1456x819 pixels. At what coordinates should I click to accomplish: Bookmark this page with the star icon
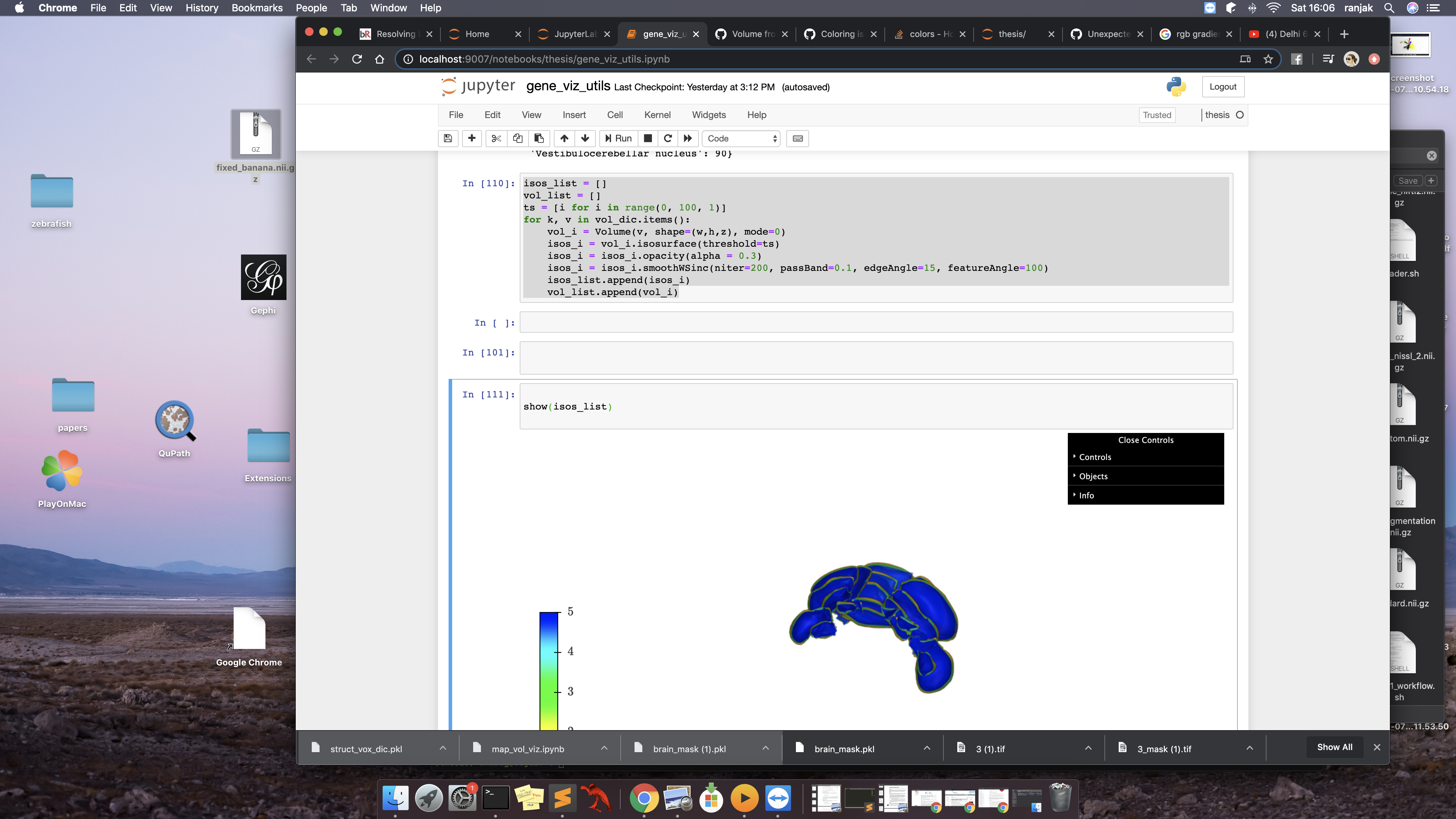pyautogui.click(x=1268, y=59)
